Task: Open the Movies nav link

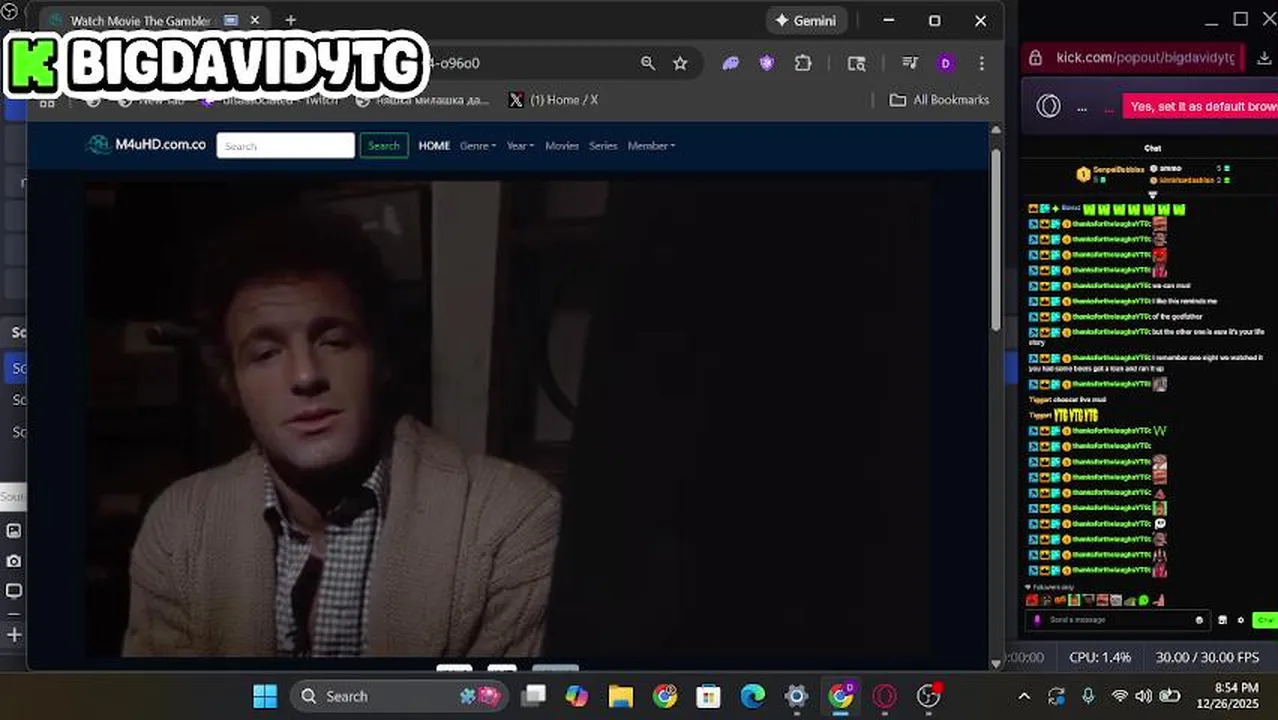Action: click(561, 146)
